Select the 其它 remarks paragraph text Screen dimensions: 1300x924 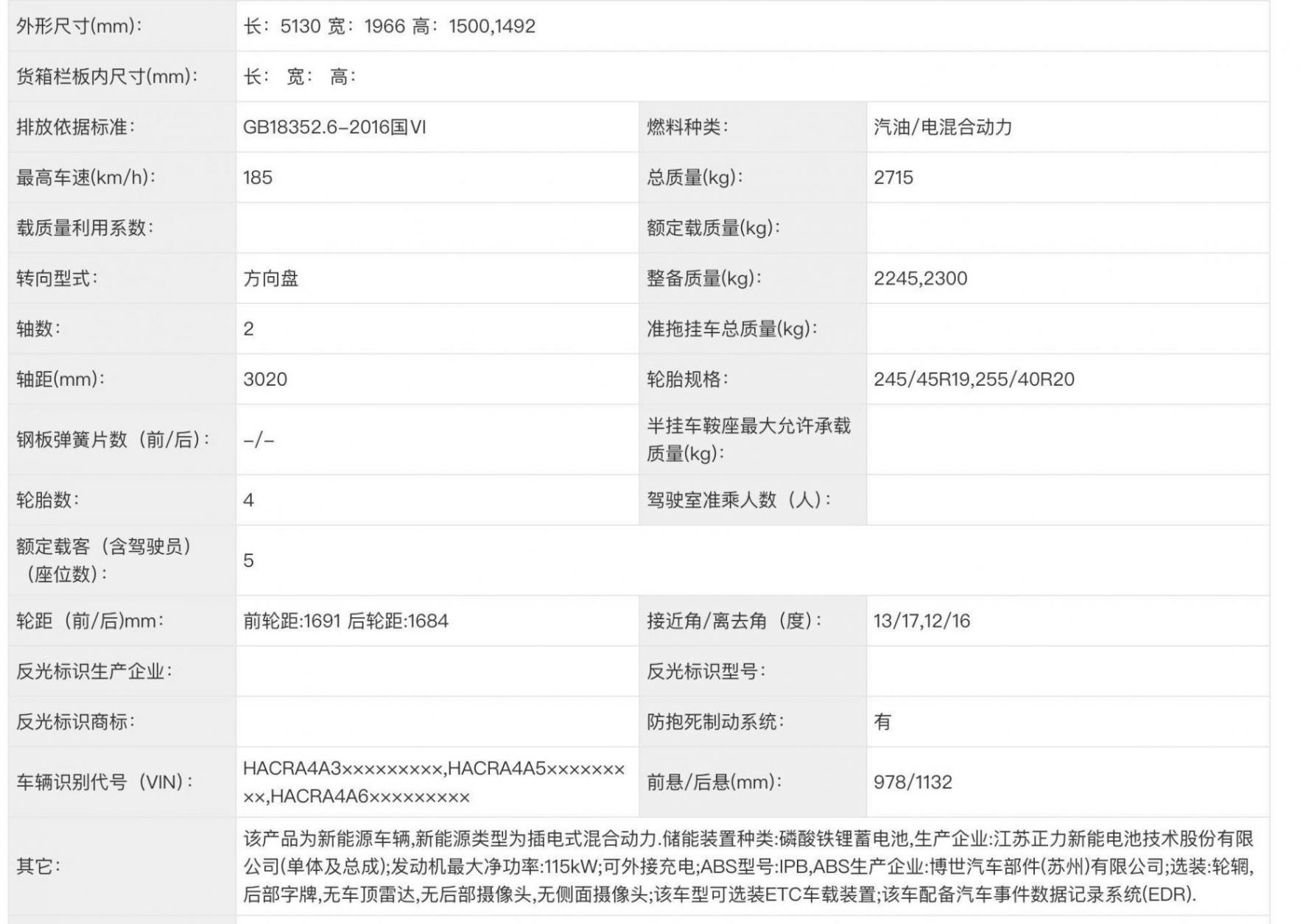click(748, 867)
